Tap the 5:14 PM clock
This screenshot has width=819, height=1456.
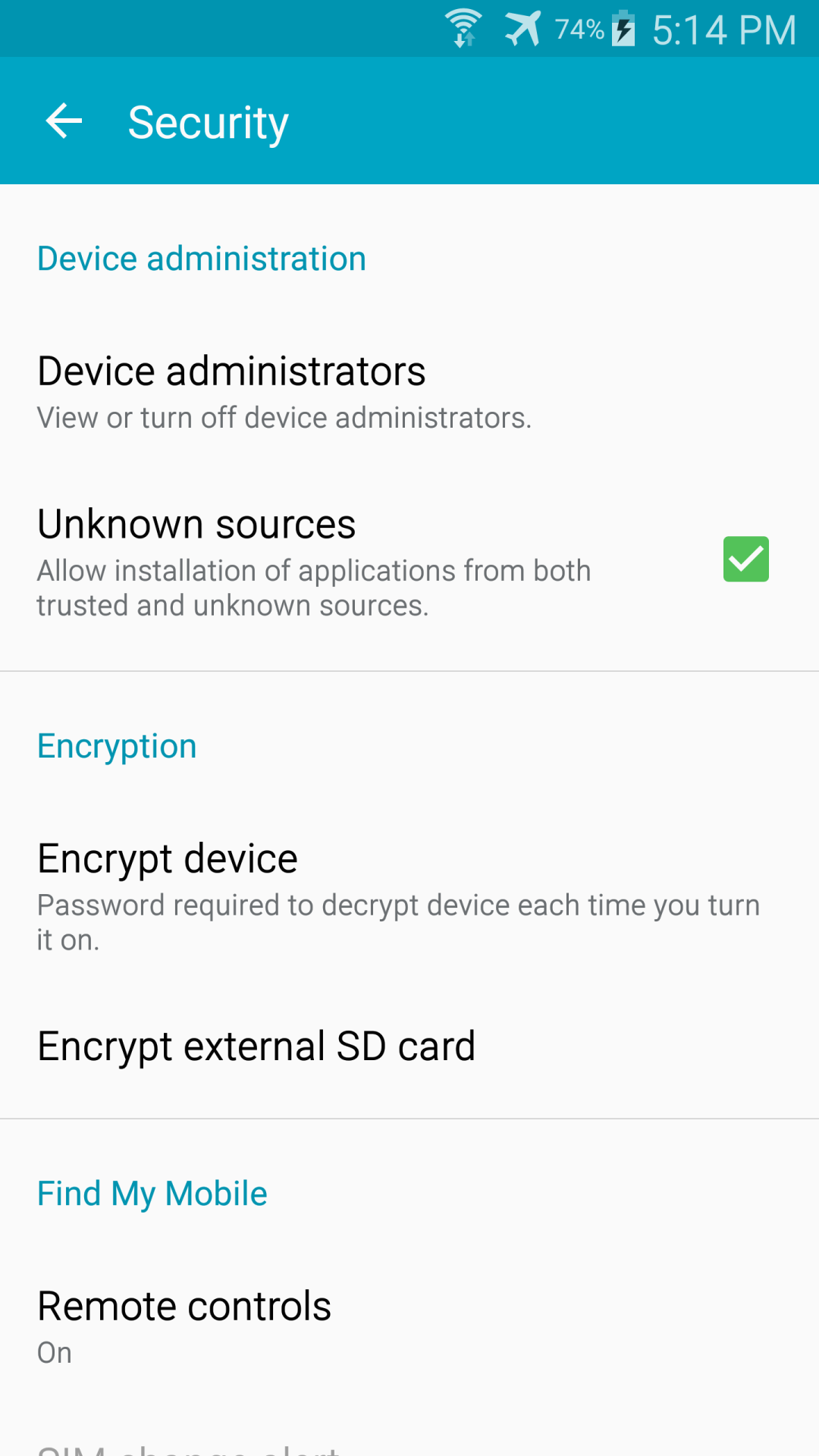(x=724, y=30)
